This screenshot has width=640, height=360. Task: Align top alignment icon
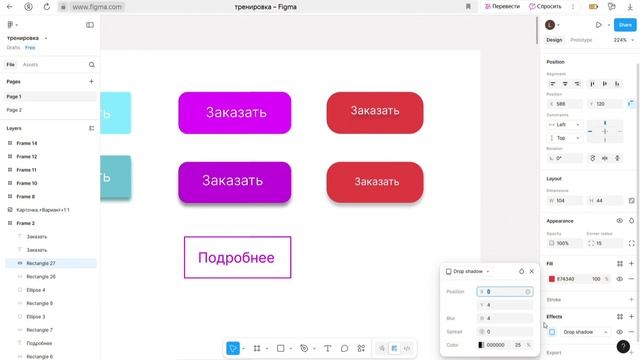[592, 84]
